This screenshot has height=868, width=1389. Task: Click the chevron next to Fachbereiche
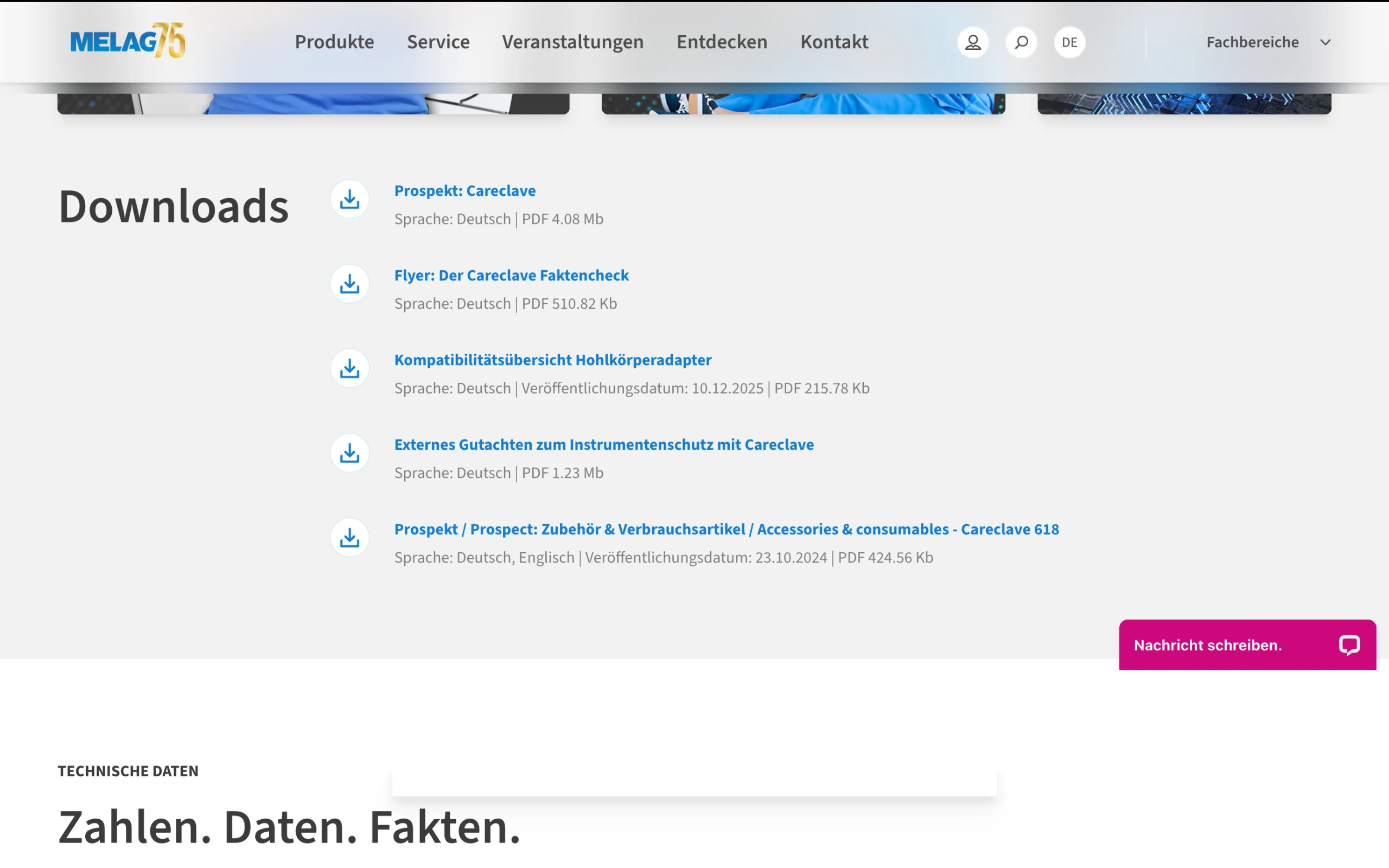pyautogui.click(x=1326, y=42)
